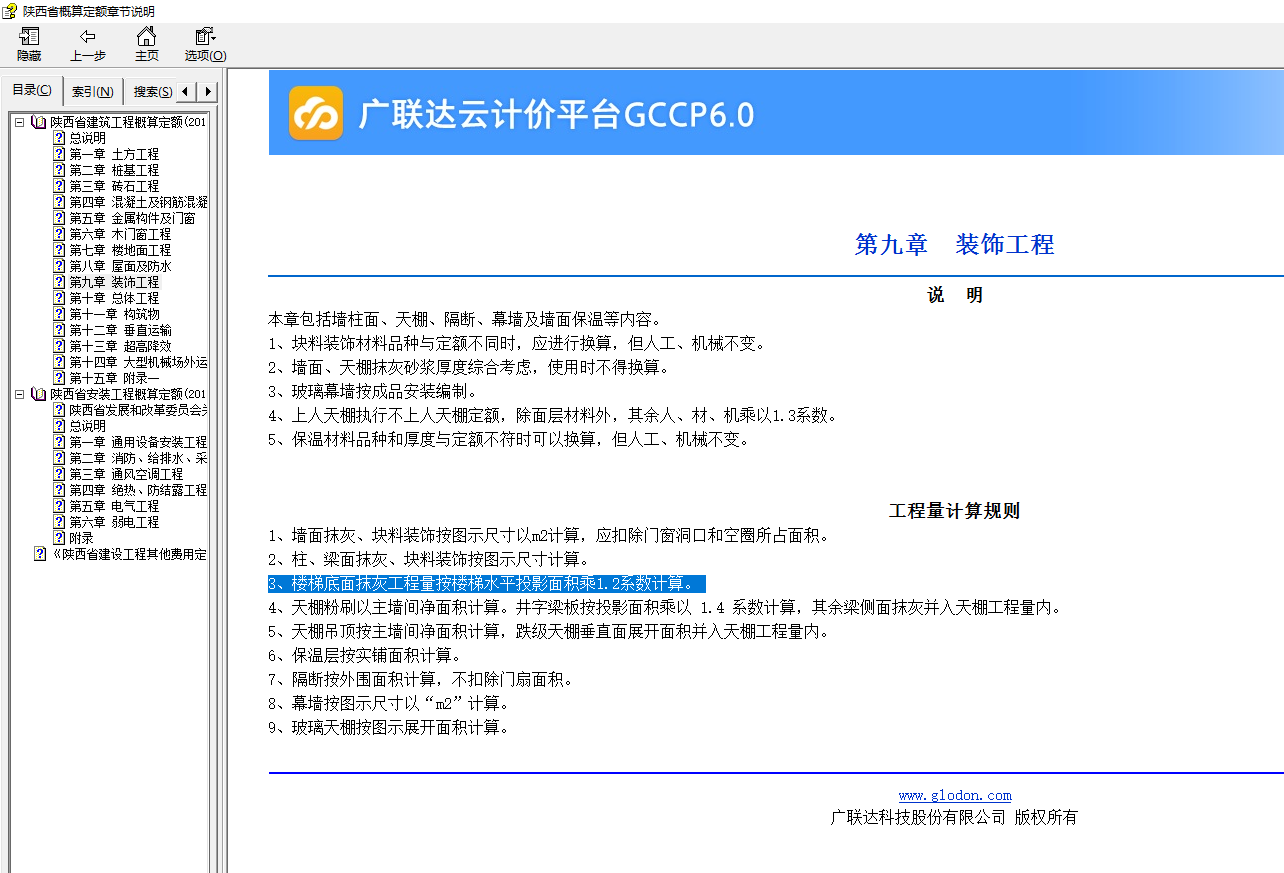Open 第六章 弱电工程 topic
The image size is (1284, 873).
114,522
